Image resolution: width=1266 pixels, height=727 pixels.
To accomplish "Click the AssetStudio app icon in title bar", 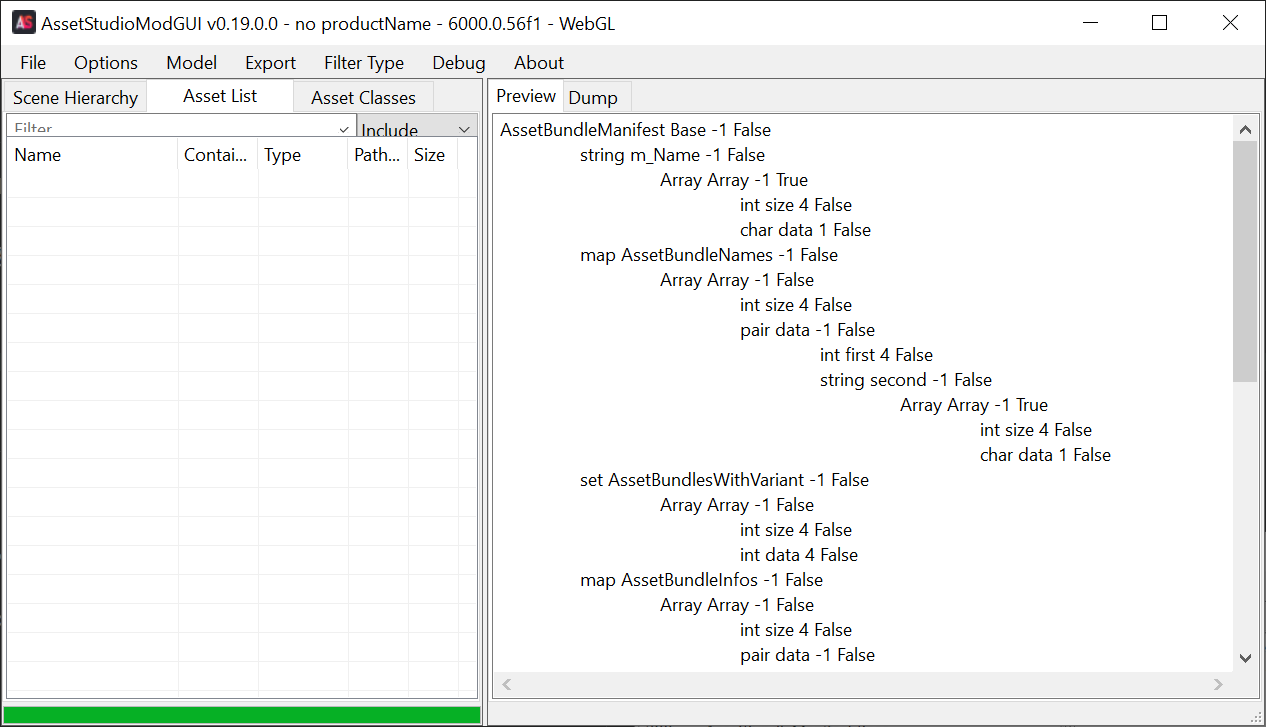I will click(24, 23).
